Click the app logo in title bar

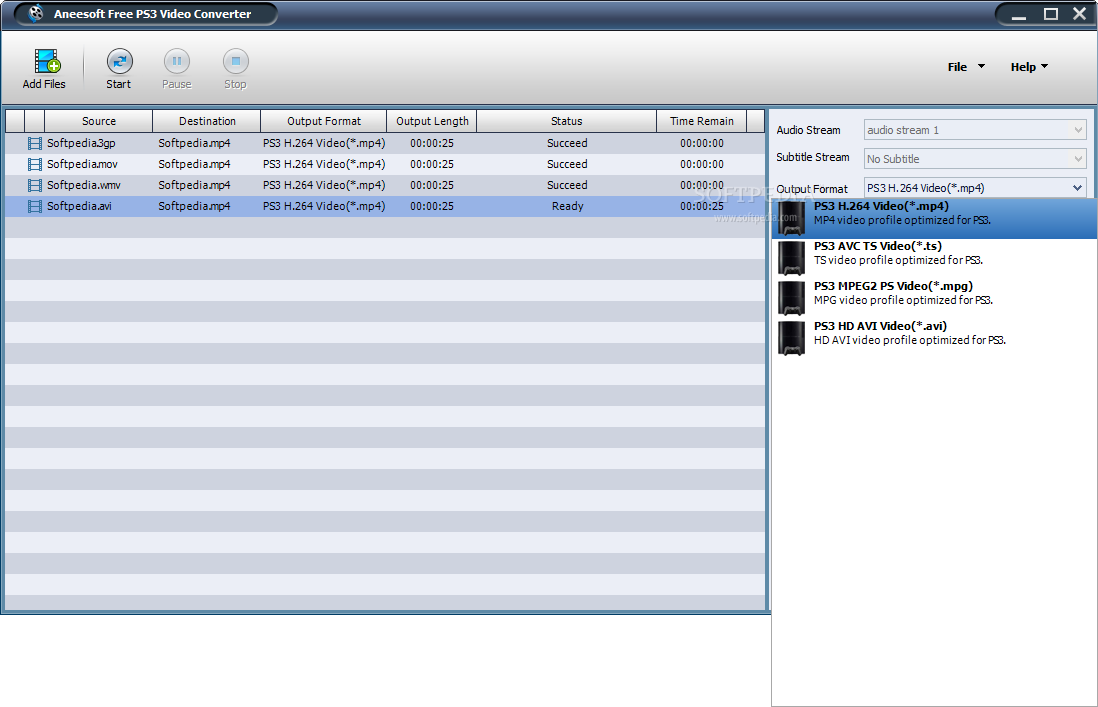36,13
